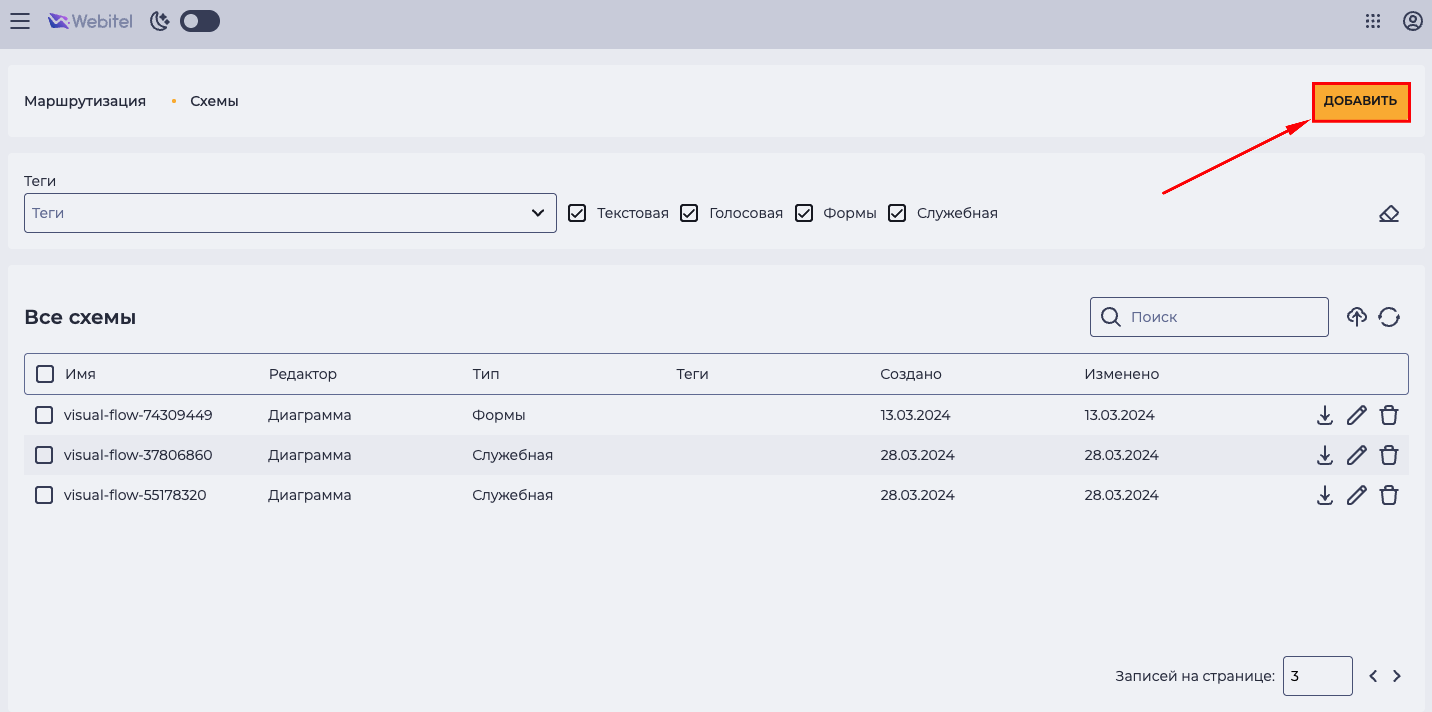Edit the visual-flow-55178320 schema
The width and height of the screenshot is (1432, 712).
pyautogui.click(x=1356, y=495)
